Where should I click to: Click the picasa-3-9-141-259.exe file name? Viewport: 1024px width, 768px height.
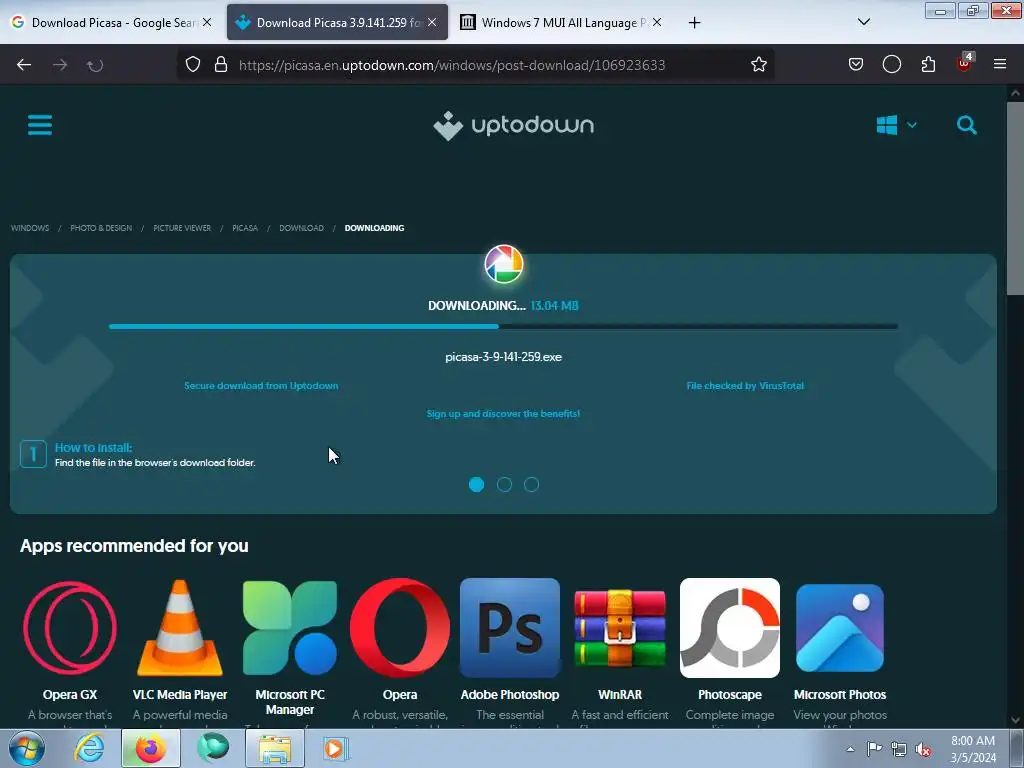[x=504, y=357]
